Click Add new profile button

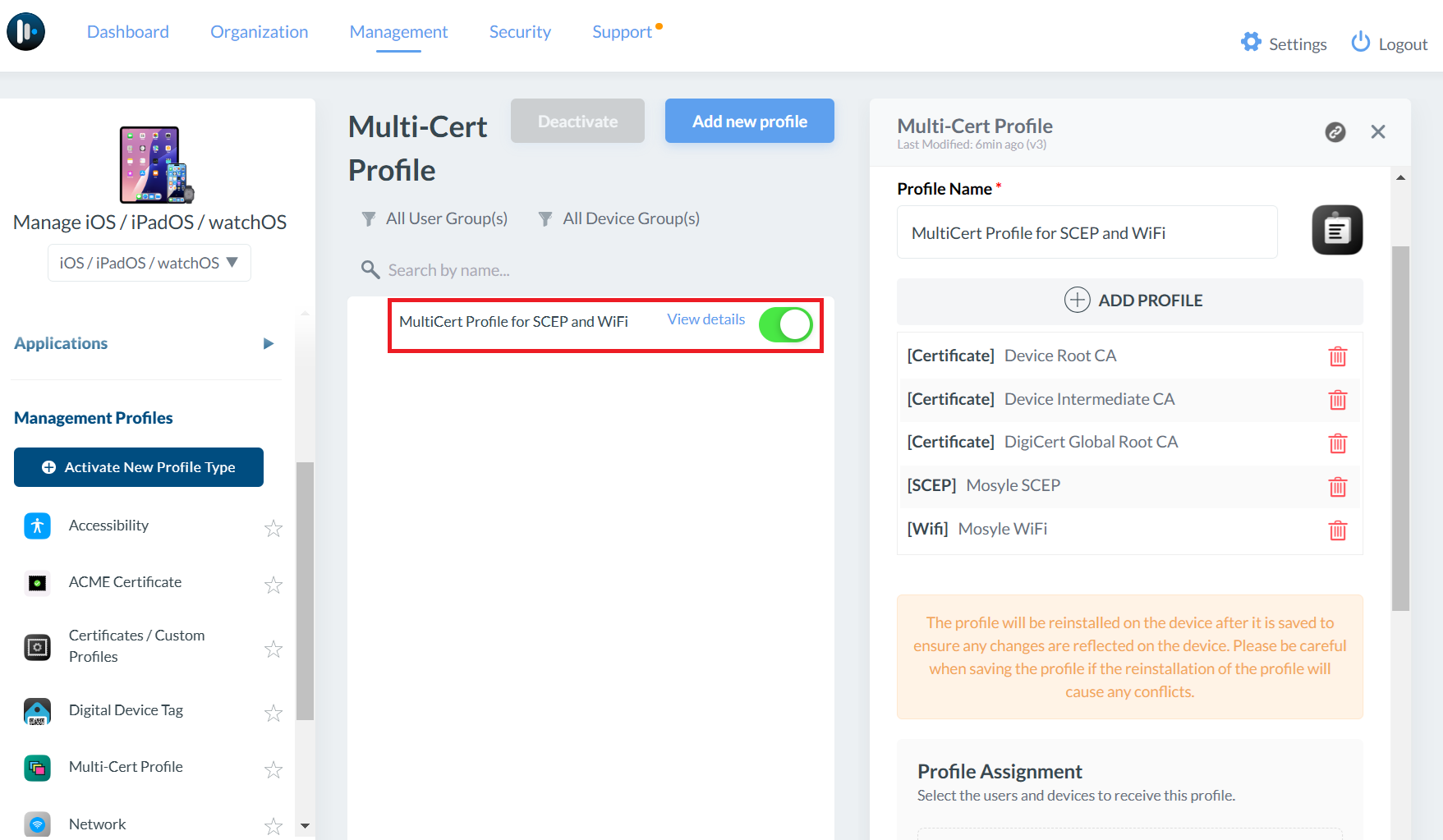750,121
